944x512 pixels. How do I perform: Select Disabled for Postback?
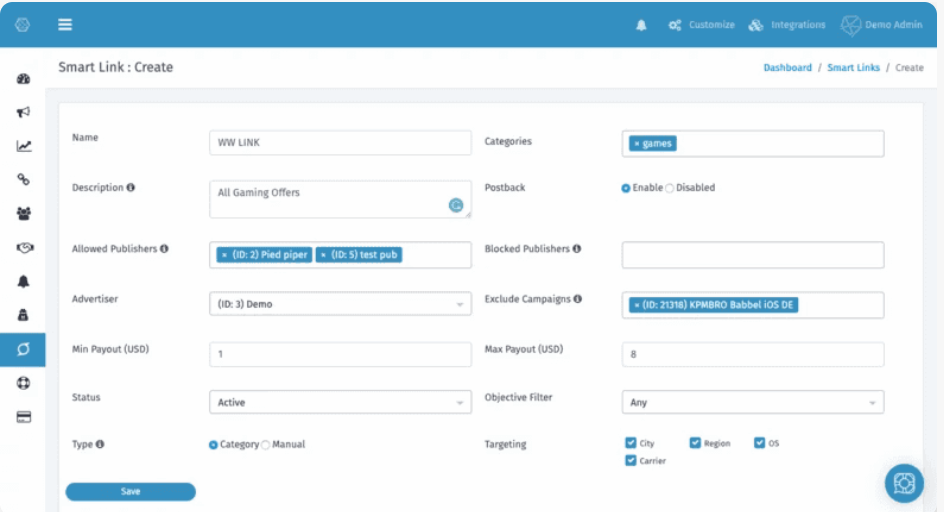click(x=670, y=188)
